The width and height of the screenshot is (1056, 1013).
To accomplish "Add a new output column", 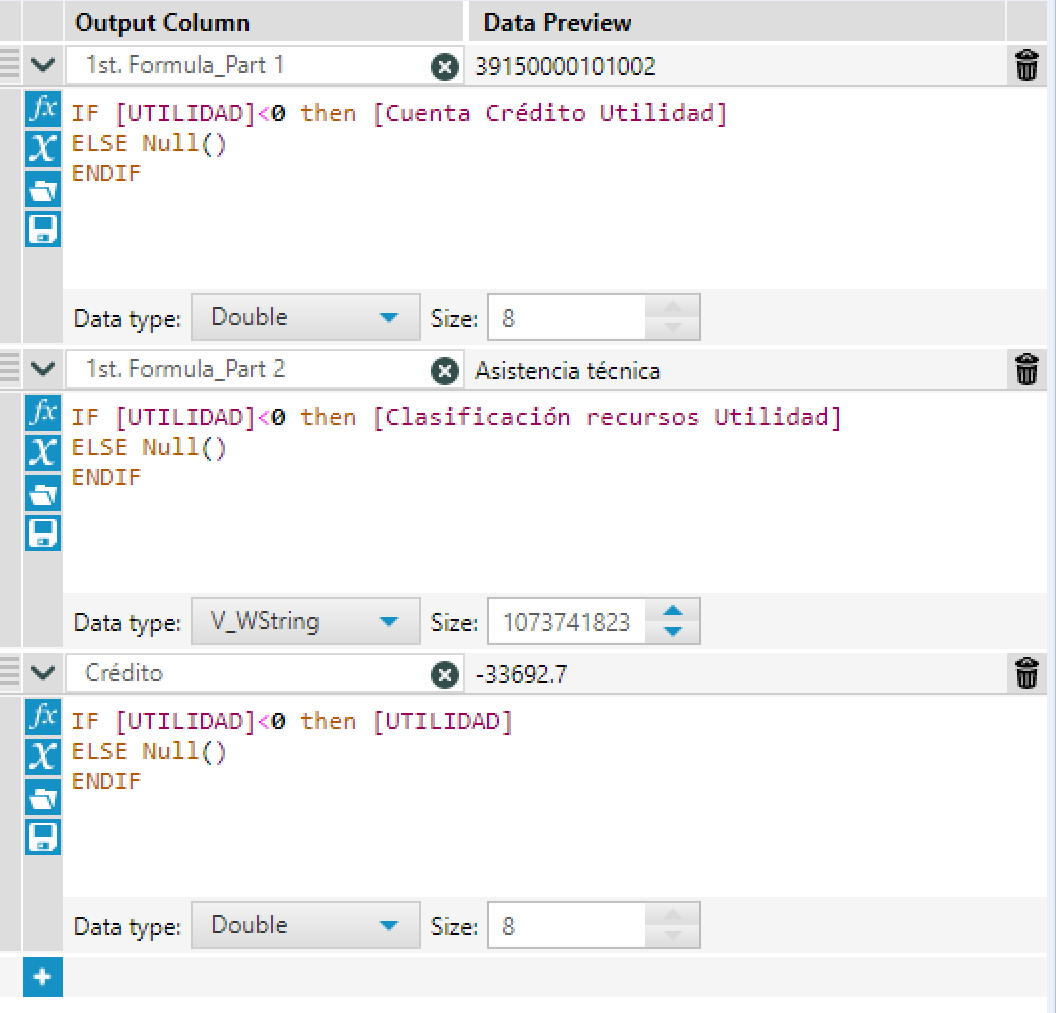I will point(42,977).
